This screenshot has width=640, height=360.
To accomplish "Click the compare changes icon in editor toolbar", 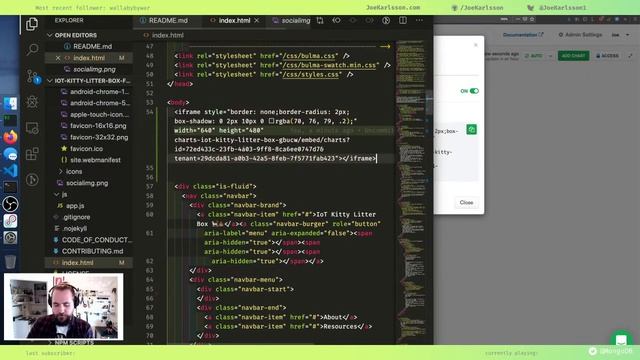I will 320,20.
